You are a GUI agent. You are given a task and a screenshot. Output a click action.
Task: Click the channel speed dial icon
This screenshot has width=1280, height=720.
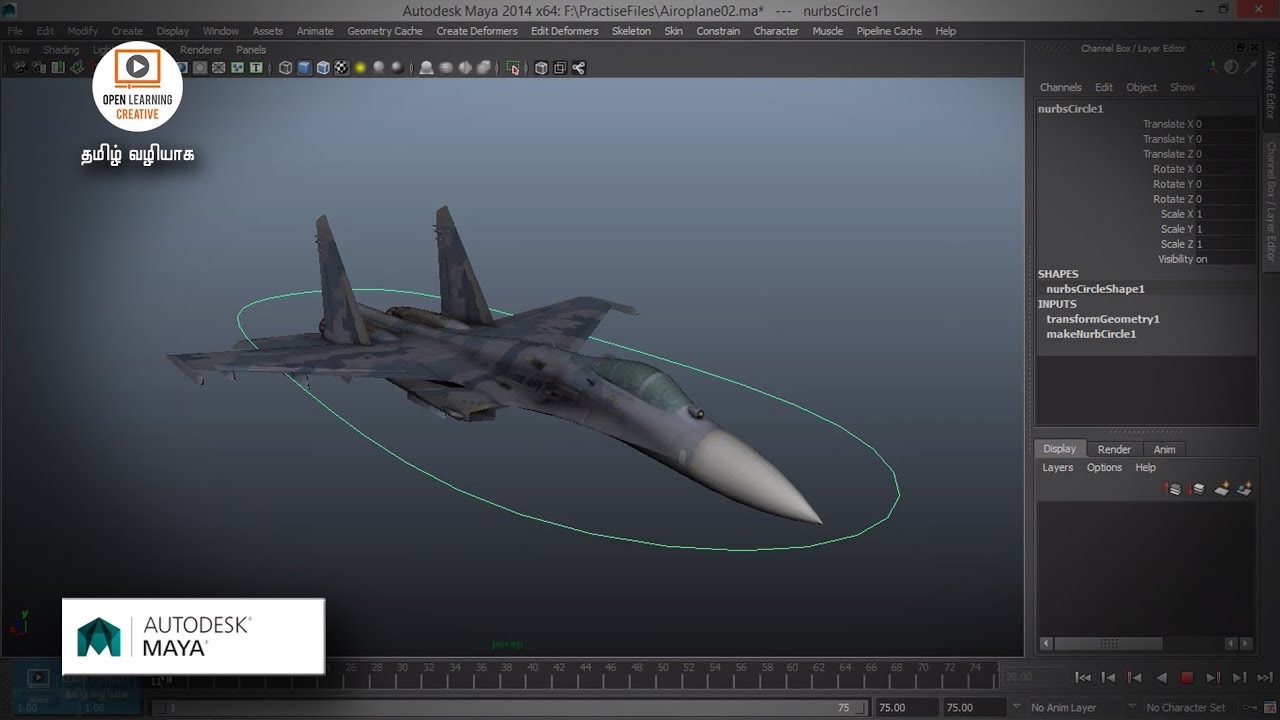click(1231, 67)
